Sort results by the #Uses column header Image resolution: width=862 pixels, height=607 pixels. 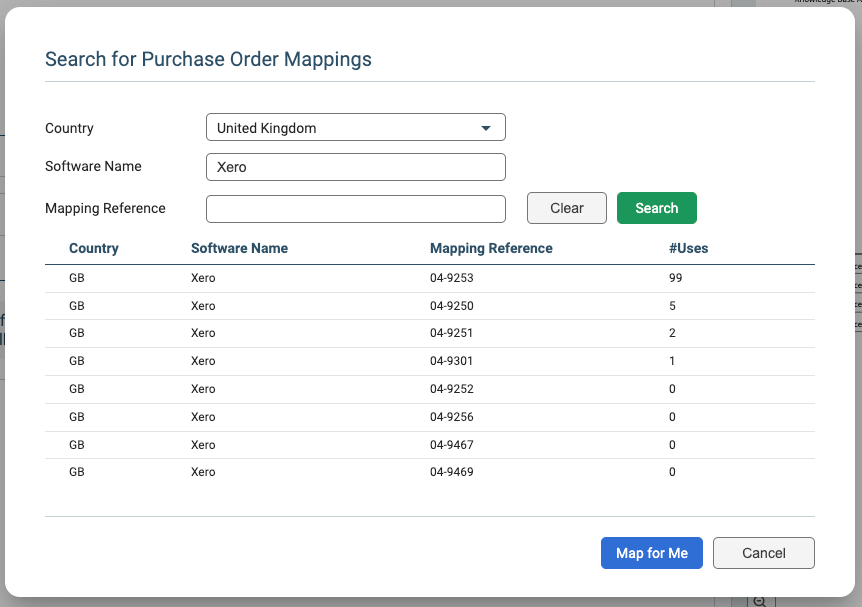(x=690, y=248)
